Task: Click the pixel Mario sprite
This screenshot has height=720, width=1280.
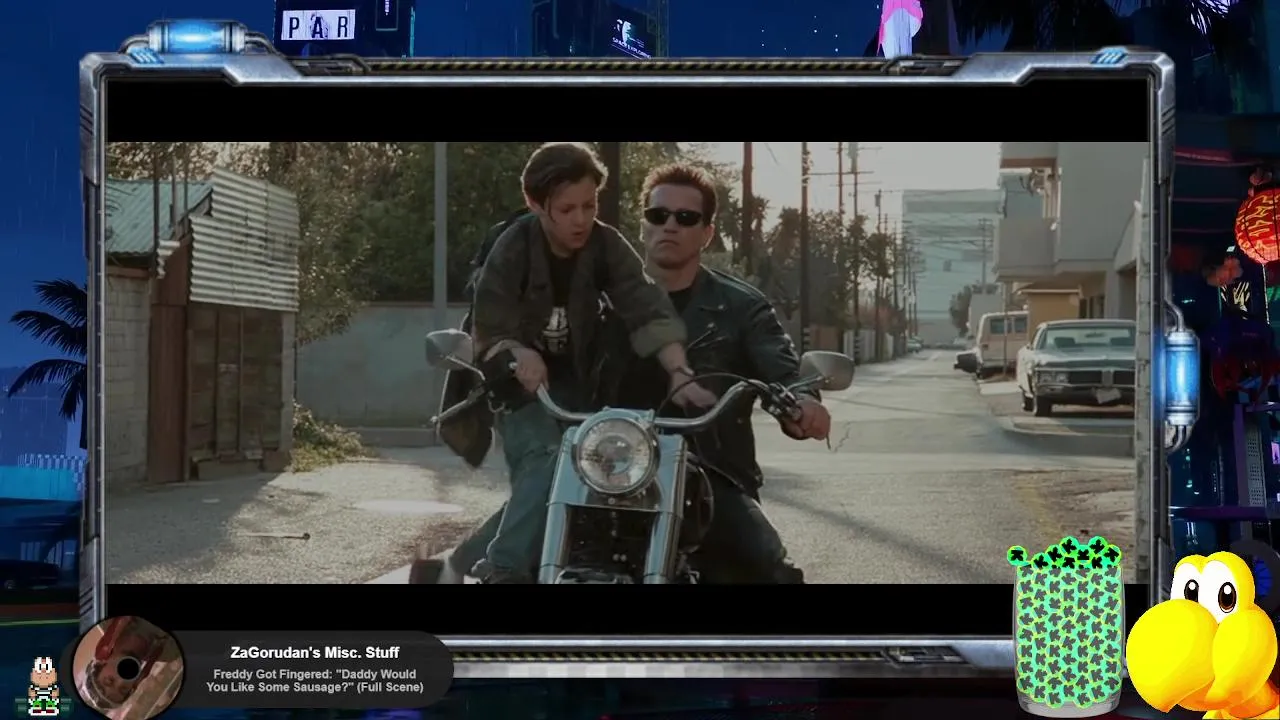Action: tap(42, 687)
